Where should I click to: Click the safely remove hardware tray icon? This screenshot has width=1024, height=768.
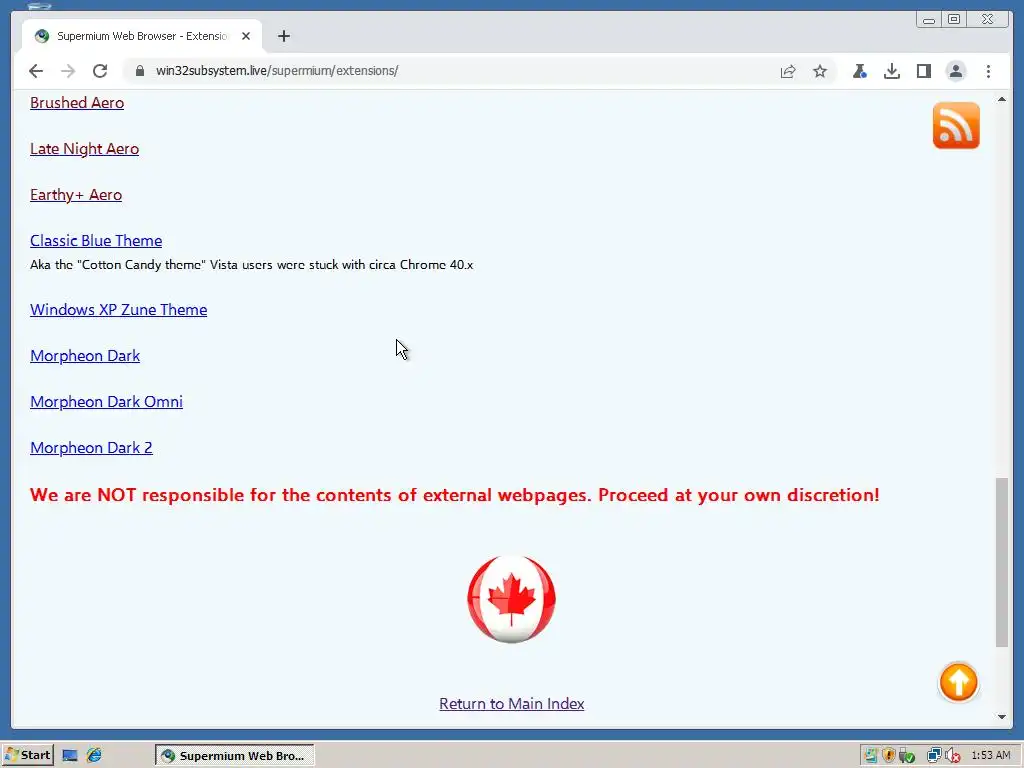point(907,756)
